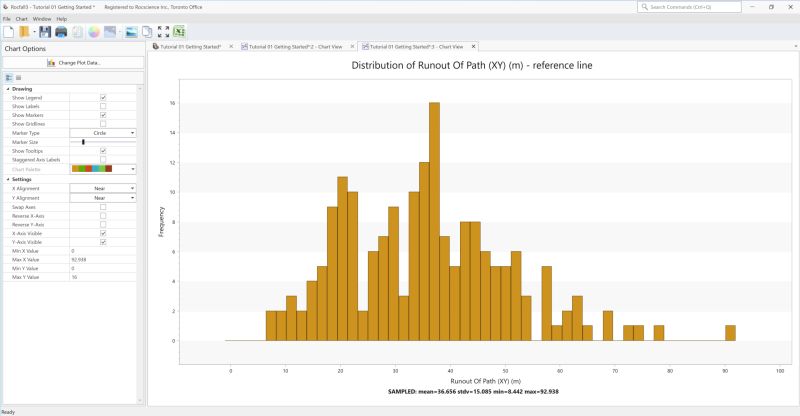The image size is (800, 416).
Task: Close the Getting Started:3 Chart View tab
Action: click(x=473, y=46)
